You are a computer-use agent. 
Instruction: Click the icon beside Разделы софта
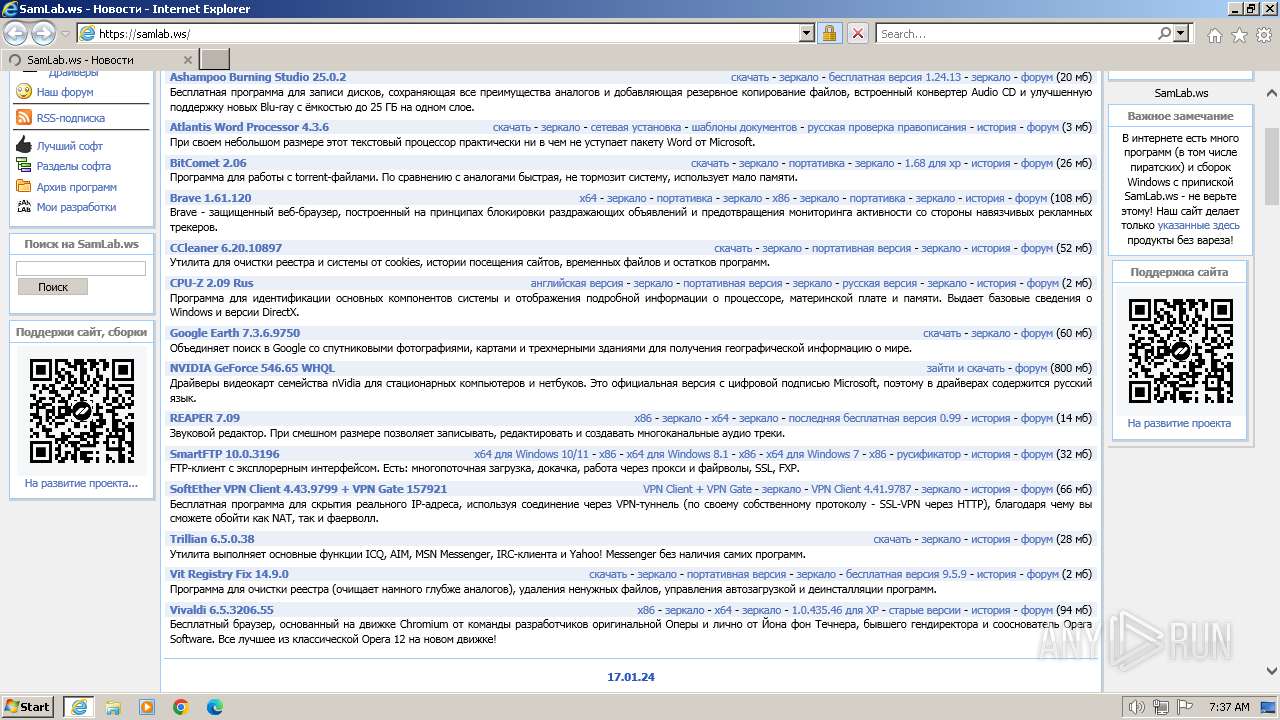24,166
